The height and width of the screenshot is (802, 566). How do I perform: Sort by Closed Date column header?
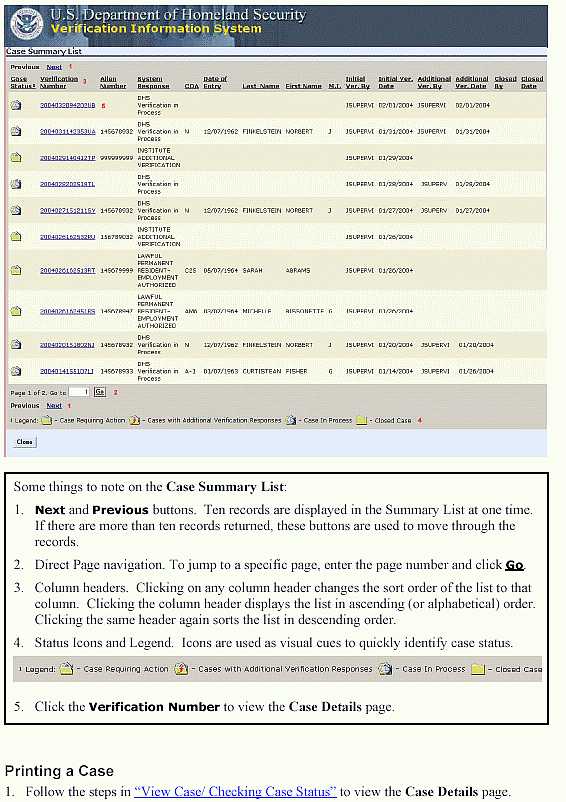pos(532,82)
